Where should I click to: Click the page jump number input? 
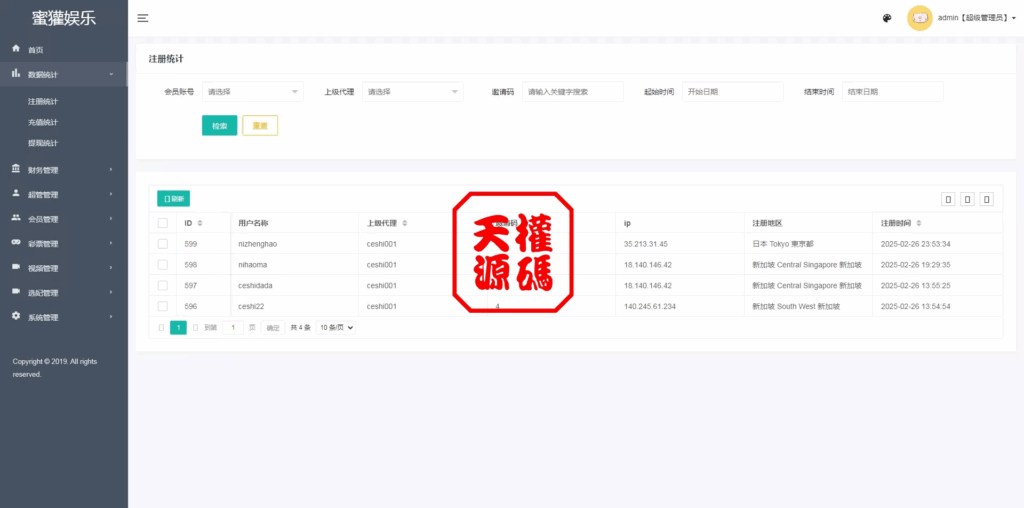click(x=233, y=328)
